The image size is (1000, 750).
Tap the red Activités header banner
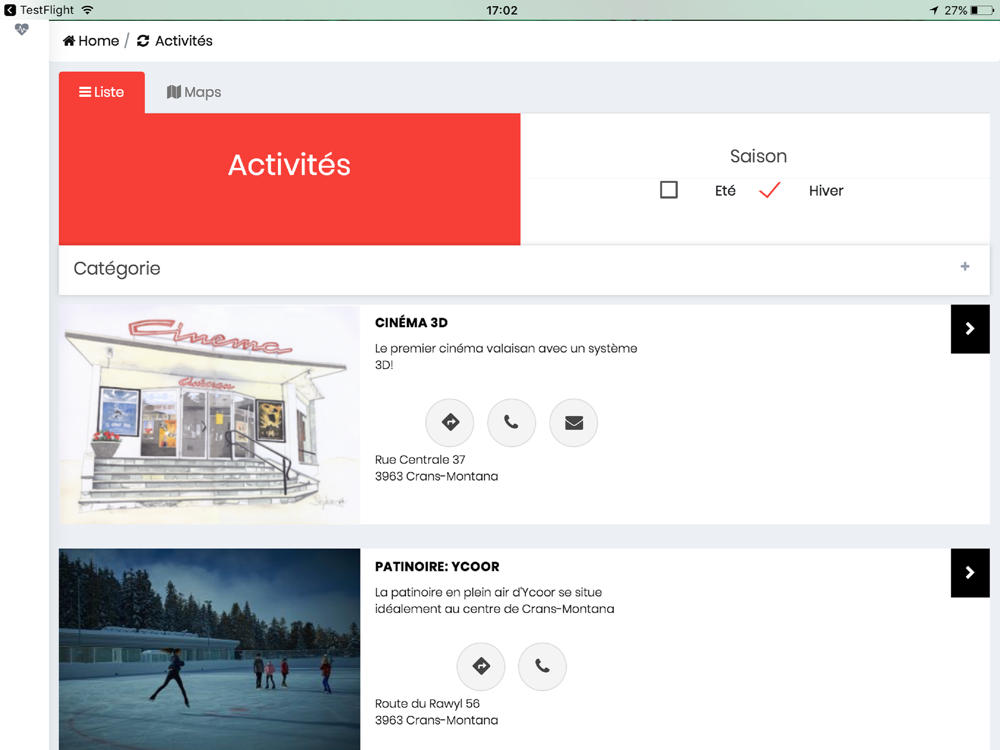coord(290,179)
